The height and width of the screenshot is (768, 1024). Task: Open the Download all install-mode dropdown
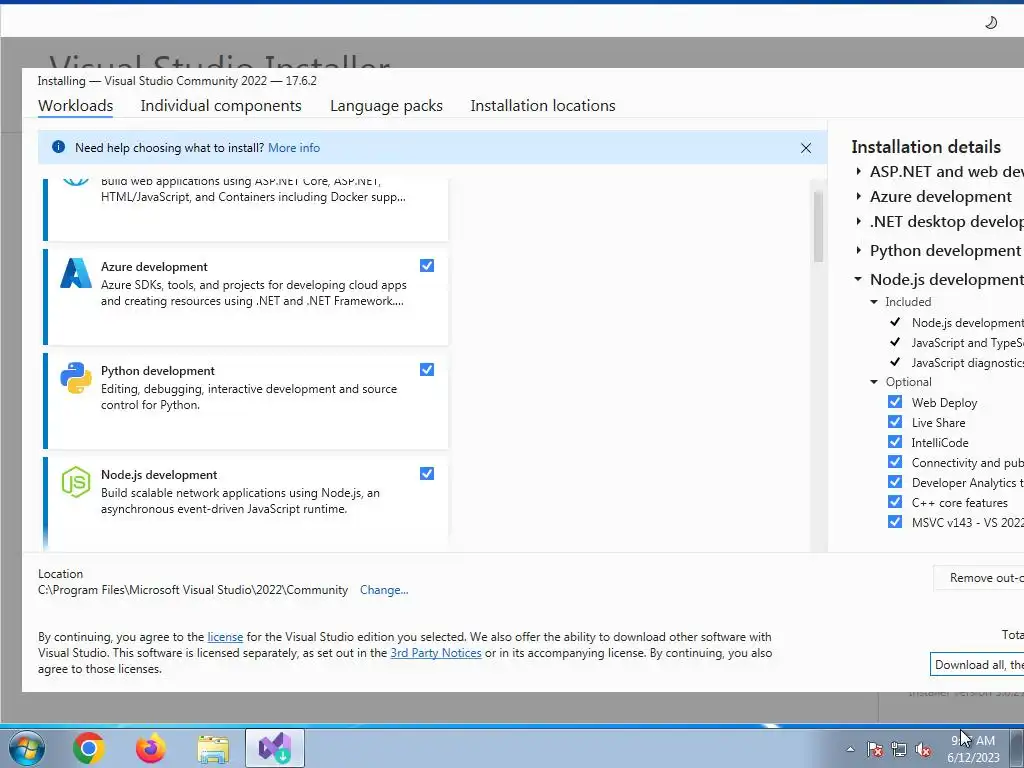pyautogui.click(x=977, y=664)
